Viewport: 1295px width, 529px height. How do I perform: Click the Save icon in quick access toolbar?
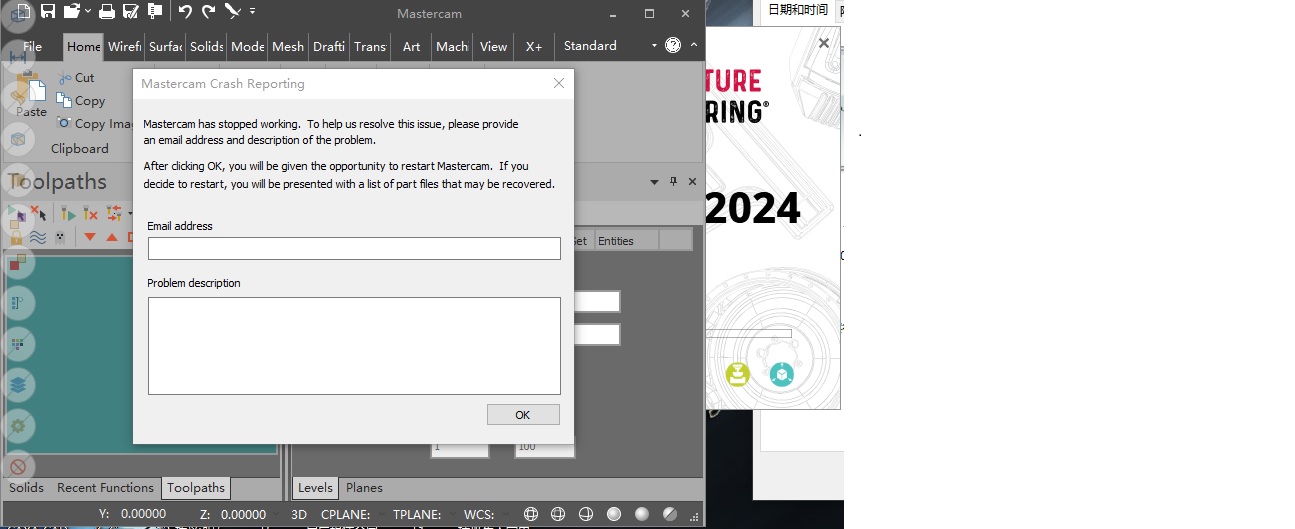[47, 12]
